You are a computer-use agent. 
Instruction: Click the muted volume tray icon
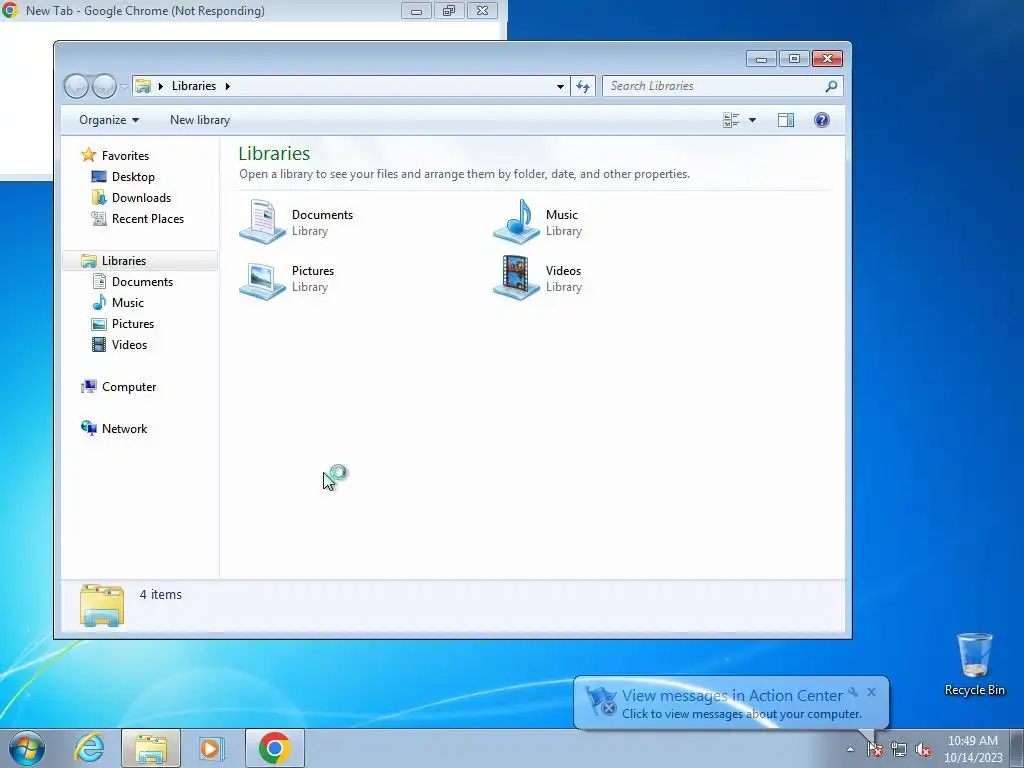pos(923,749)
